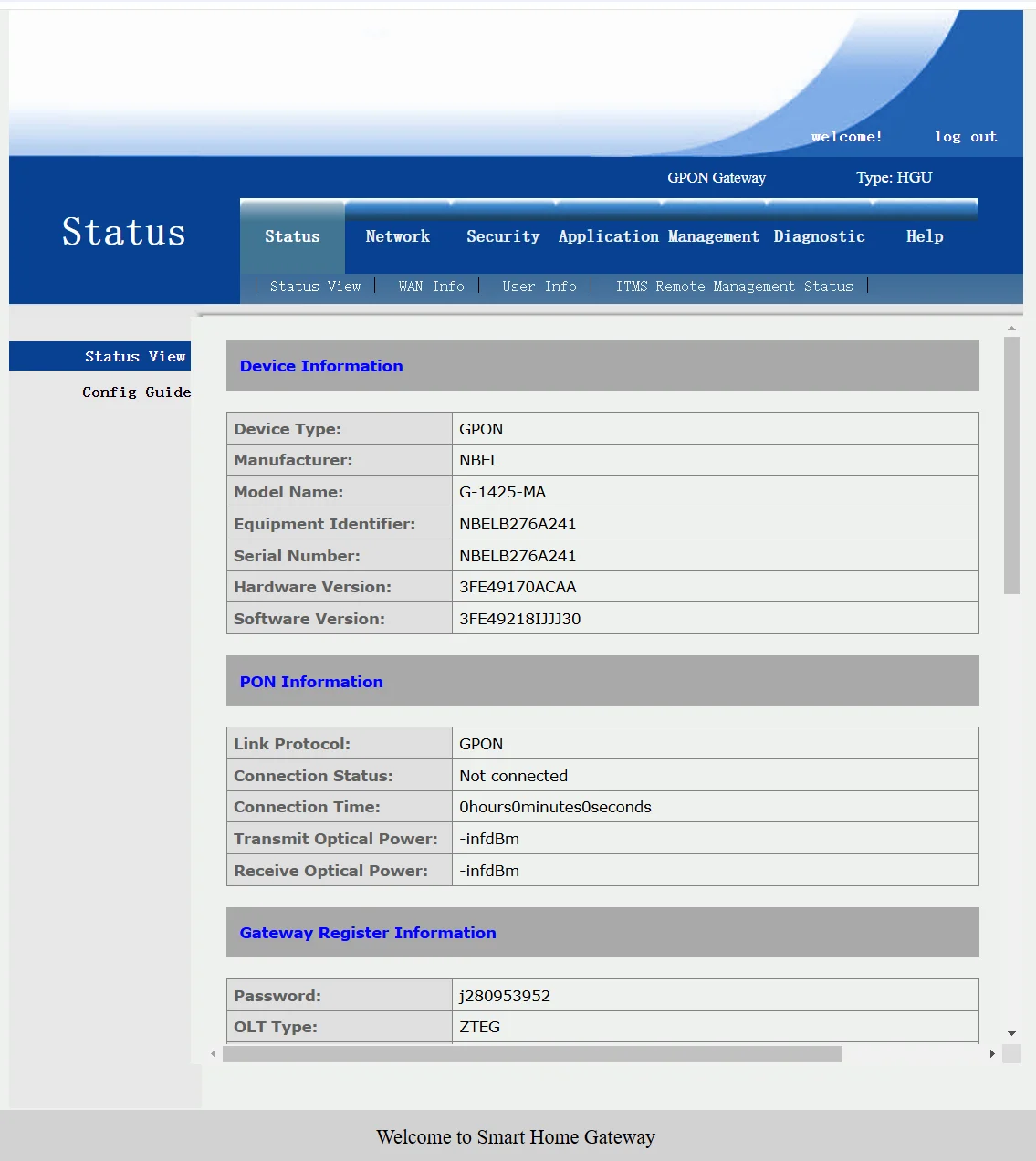Viewport: 1036px width, 1161px height.
Task: Switch to the Security tab
Action: 502,236
